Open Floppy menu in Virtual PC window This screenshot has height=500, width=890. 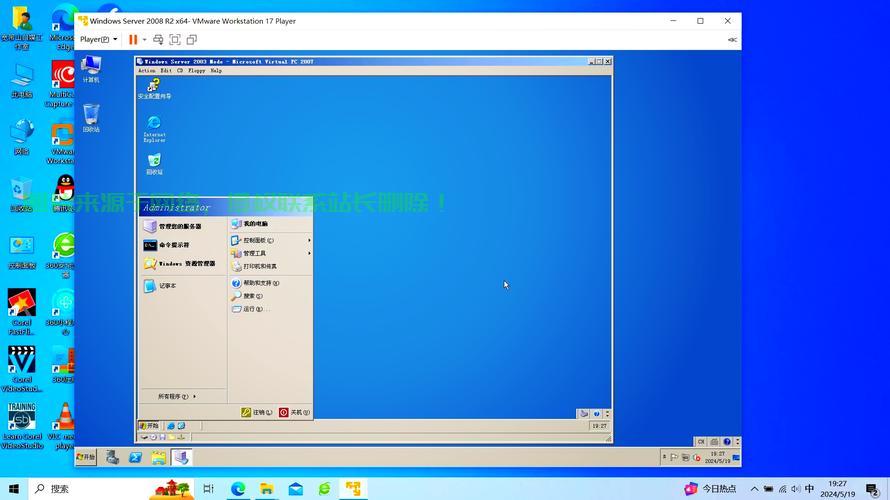pos(196,71)
